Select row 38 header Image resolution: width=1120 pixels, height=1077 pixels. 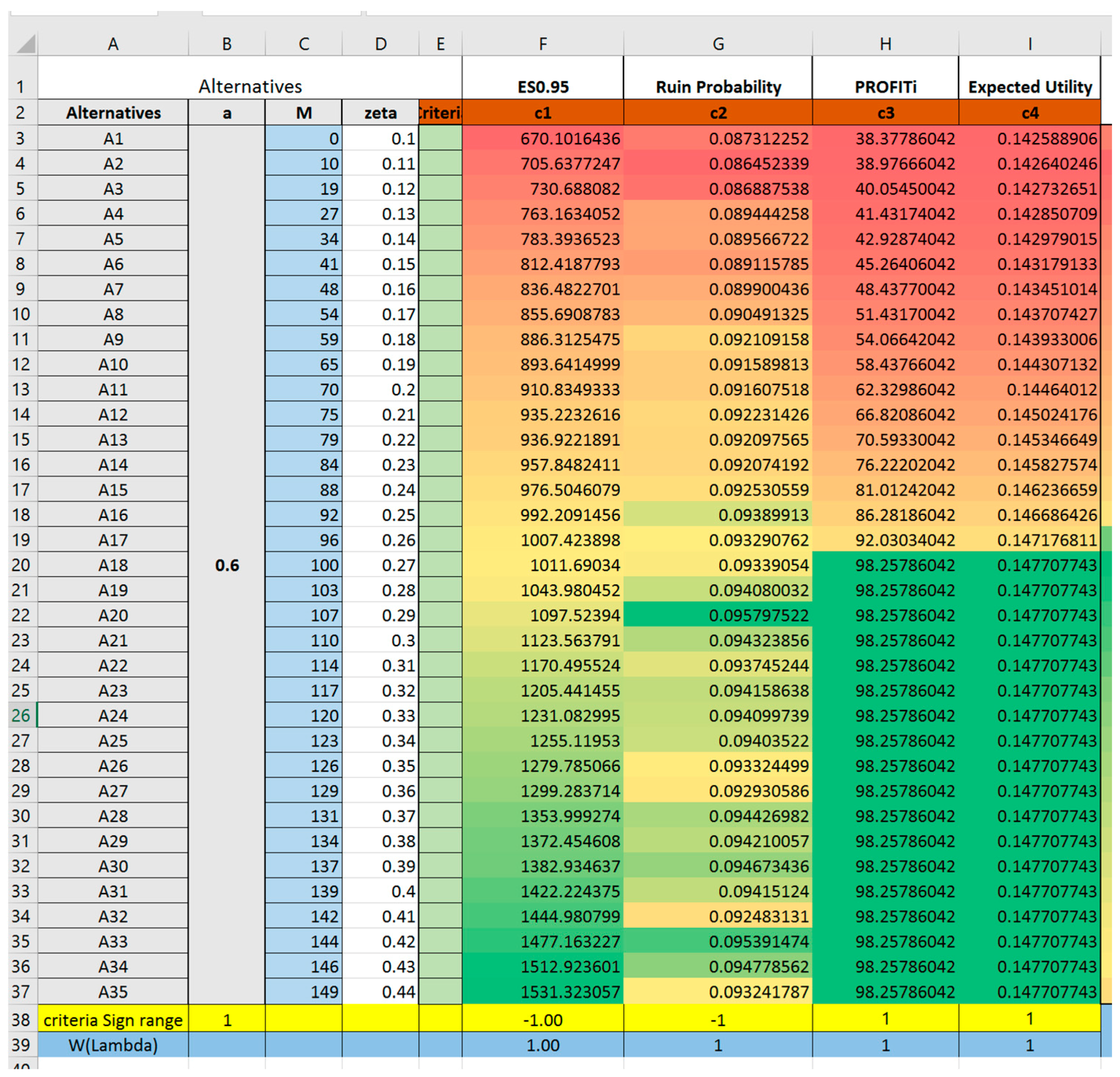(x=21, y=1020)
